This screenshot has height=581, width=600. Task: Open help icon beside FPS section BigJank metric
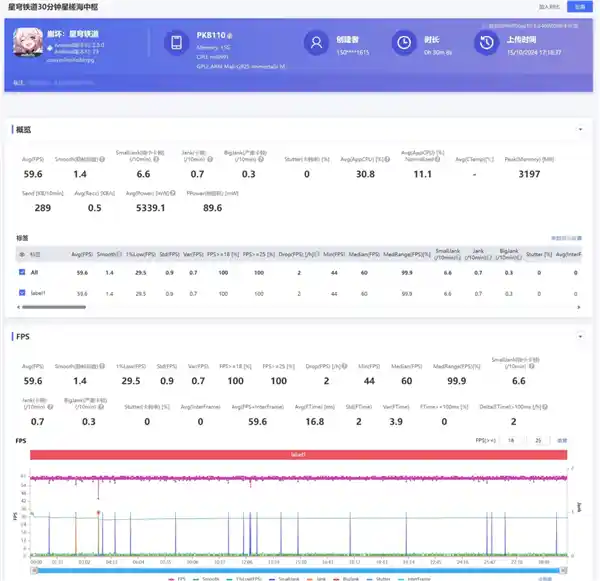click(101, 407)
